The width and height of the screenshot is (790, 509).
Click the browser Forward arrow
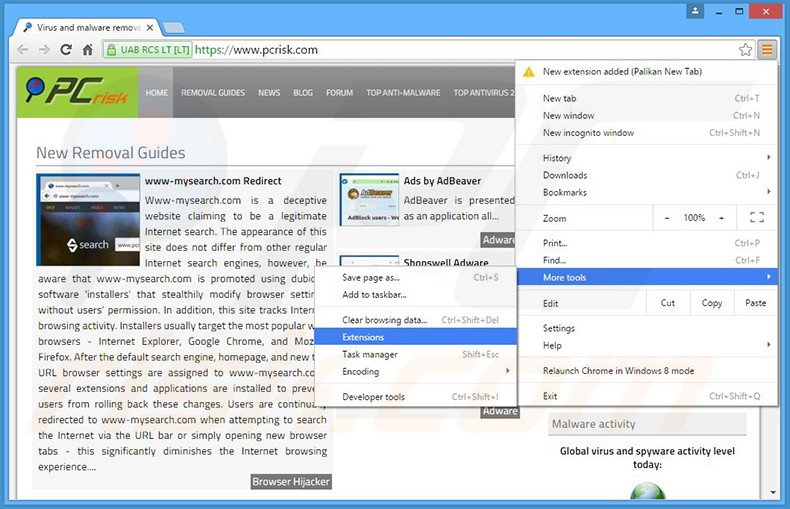[44, 49]
